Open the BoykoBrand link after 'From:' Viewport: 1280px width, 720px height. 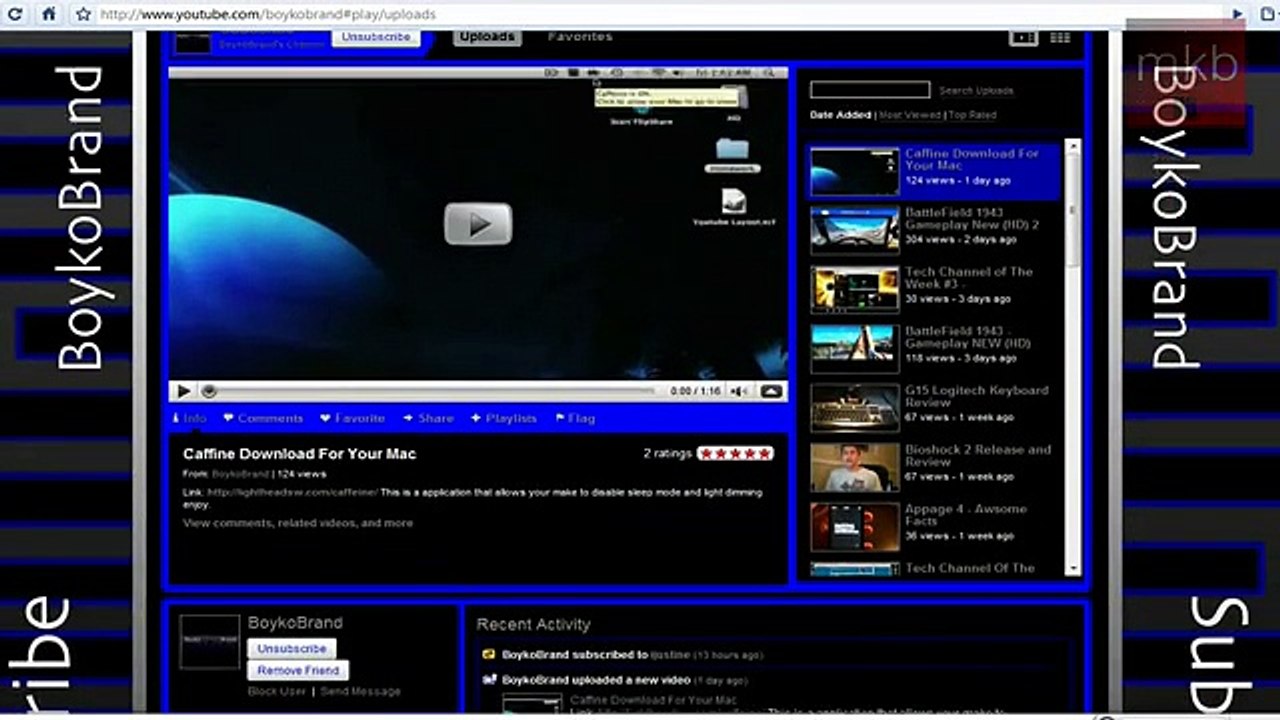point(240,474)
